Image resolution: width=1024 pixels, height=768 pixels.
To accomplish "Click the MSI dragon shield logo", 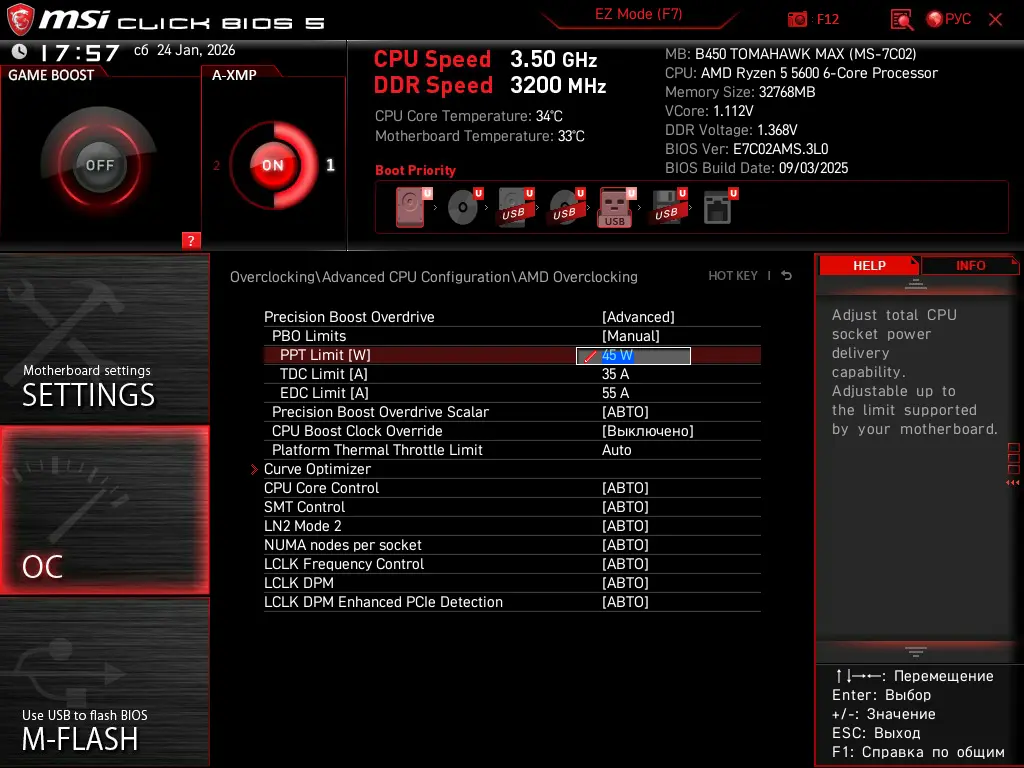I will (x=20, y=20).
